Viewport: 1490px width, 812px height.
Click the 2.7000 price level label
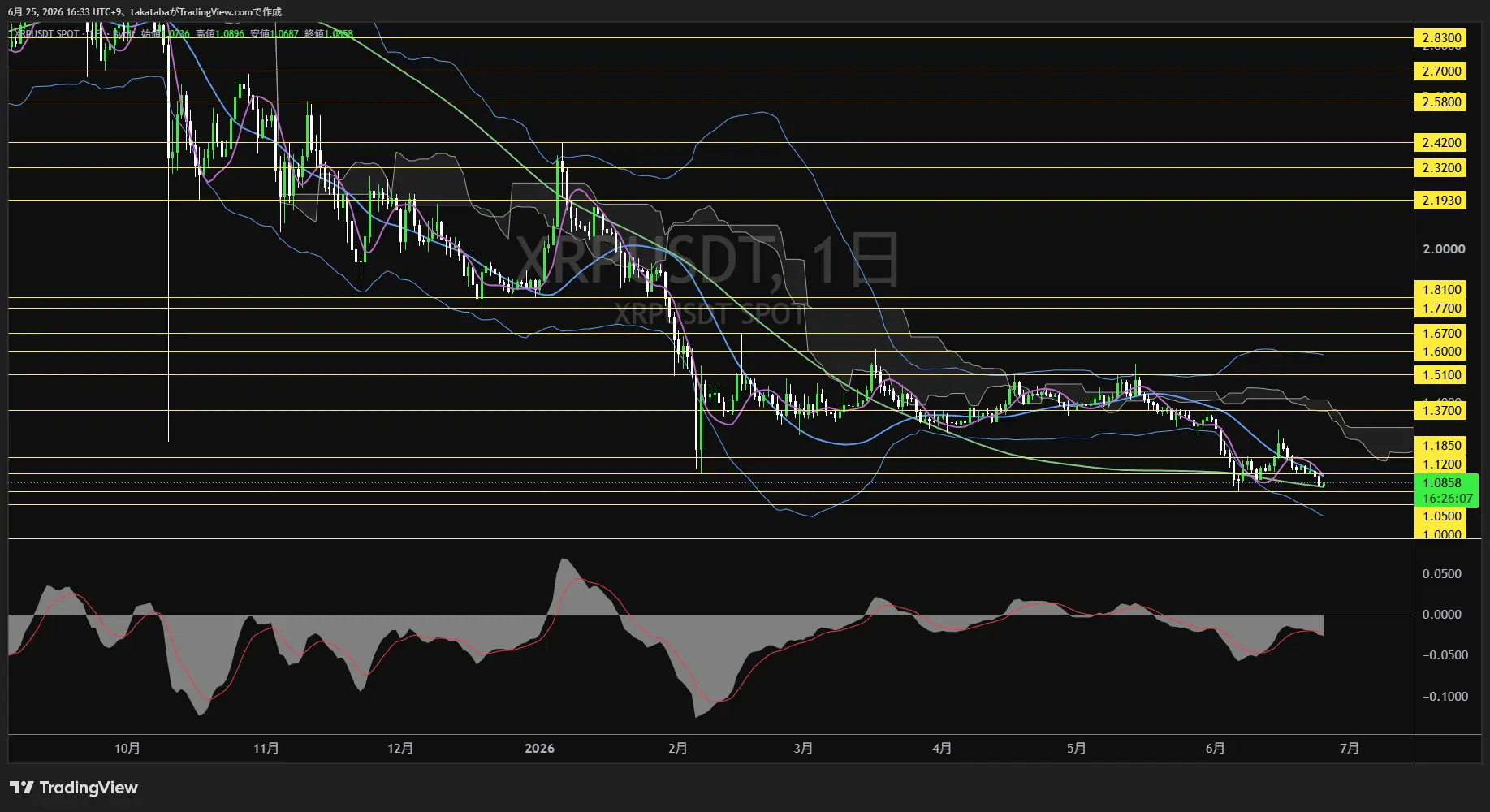pyautogui.click(x=1441, y=71)
